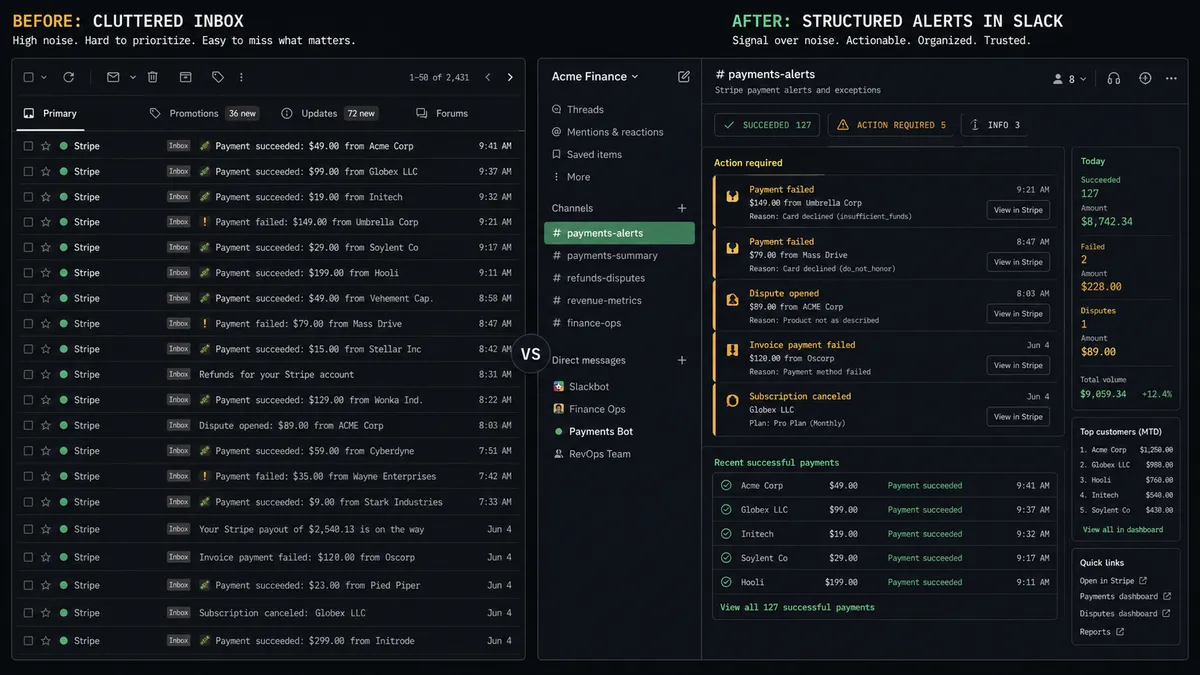Screen dimensions: 1200x675
Task: Click the archive icon in inbox toolbar
Action: (x=185, y=77)
